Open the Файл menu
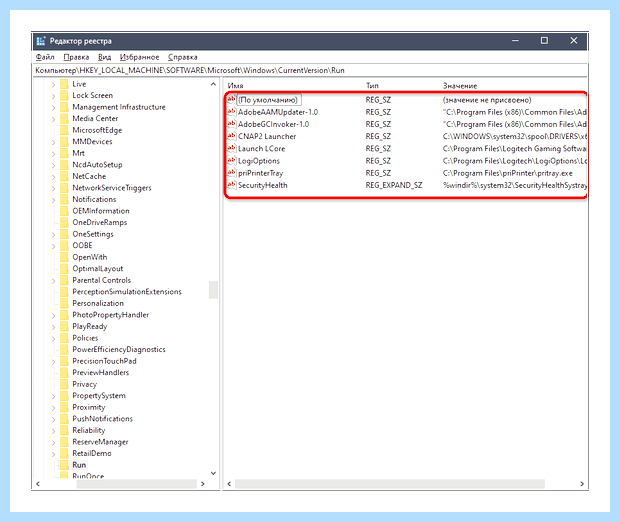This screenshot has width=620, height=522. 45,57
